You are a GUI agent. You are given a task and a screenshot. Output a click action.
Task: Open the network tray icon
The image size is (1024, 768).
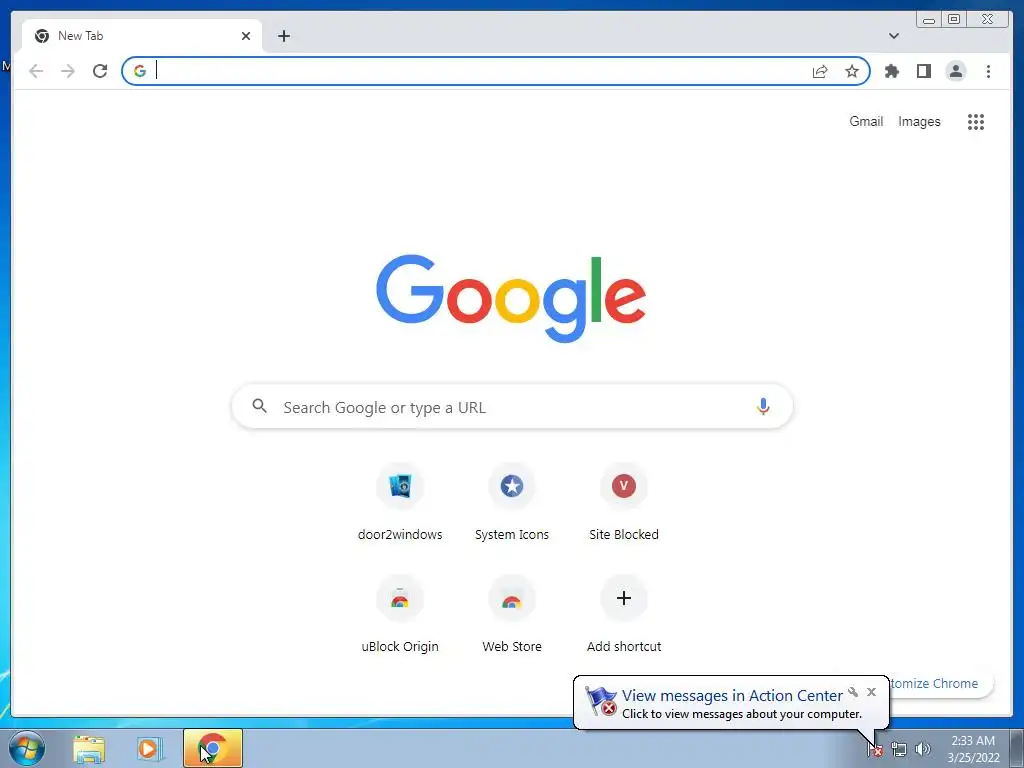[x=899, y=749]
